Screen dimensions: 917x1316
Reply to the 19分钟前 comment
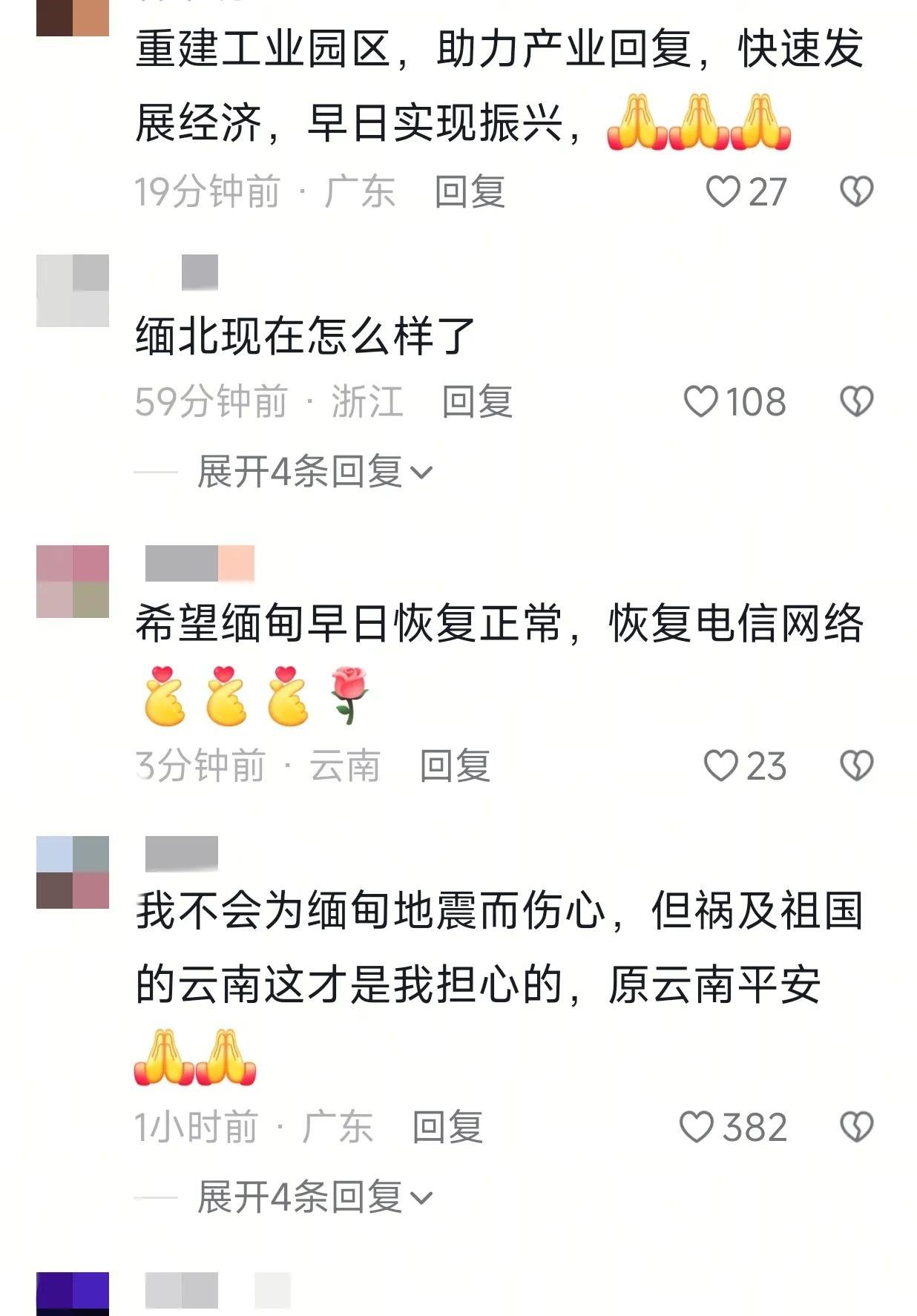pos(470,192)
